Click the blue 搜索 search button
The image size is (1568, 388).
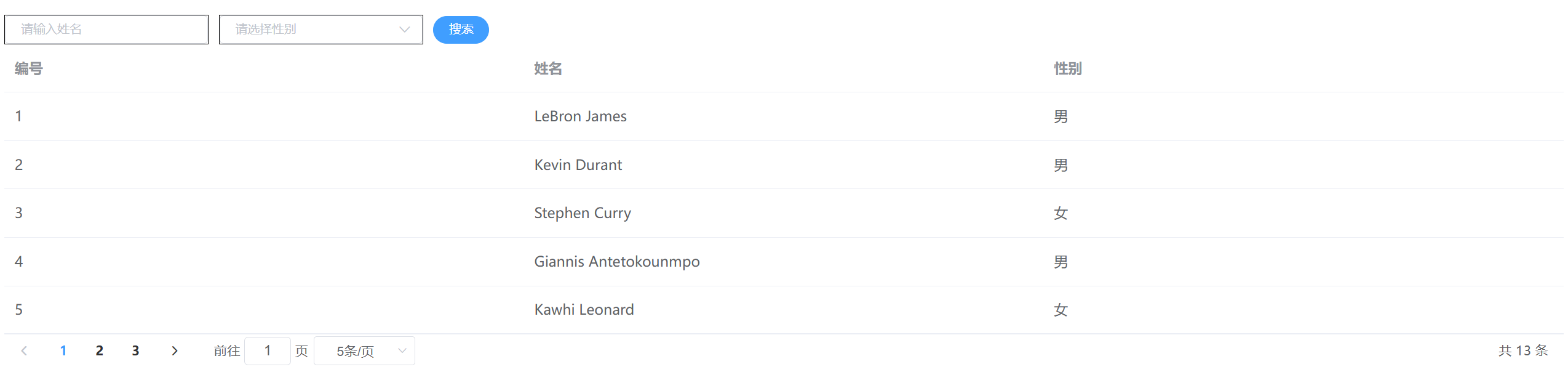pyautogui.click(x=461, y=30)
